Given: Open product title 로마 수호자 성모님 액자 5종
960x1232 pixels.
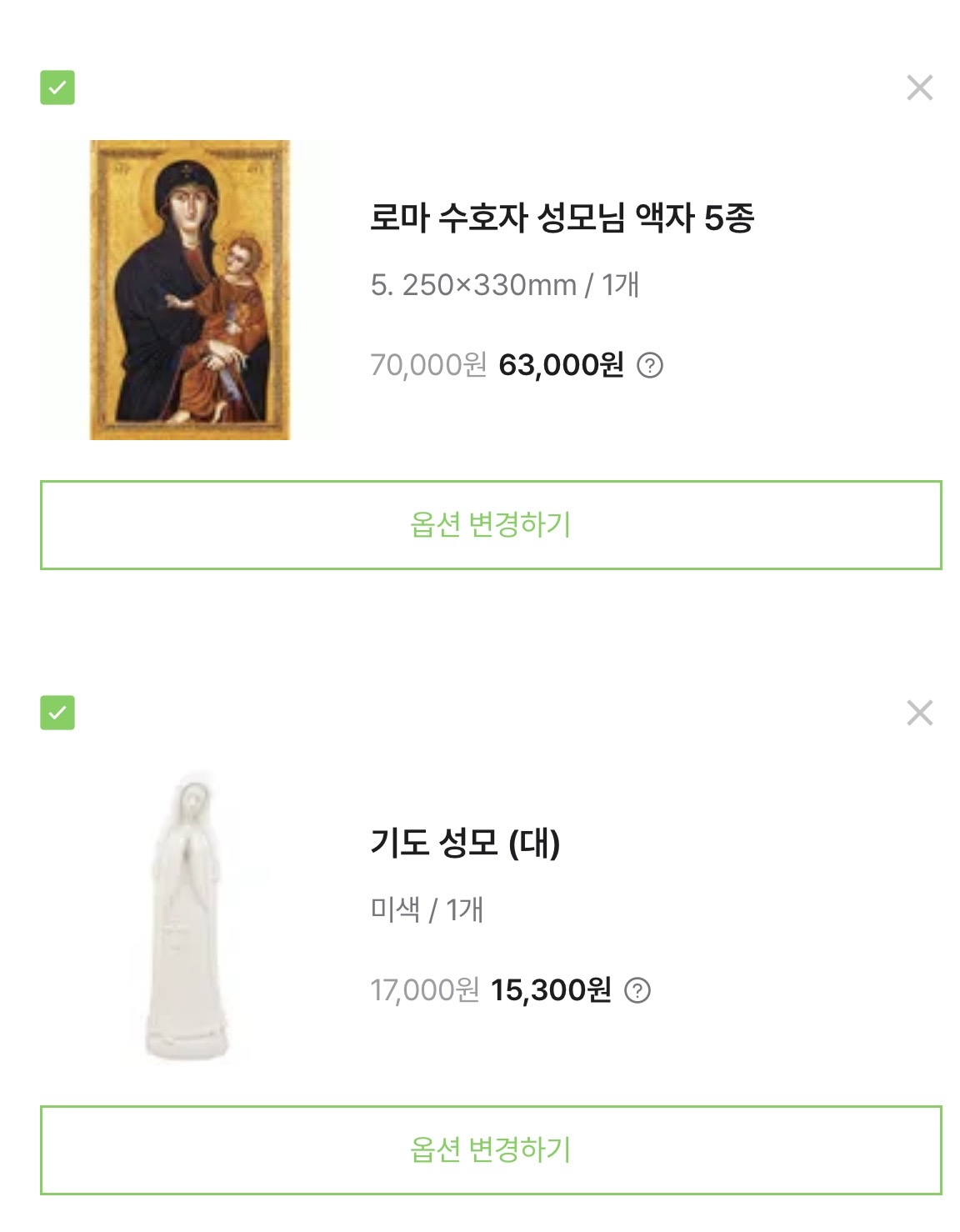Looking at the screenshot, I should (562, 218).
